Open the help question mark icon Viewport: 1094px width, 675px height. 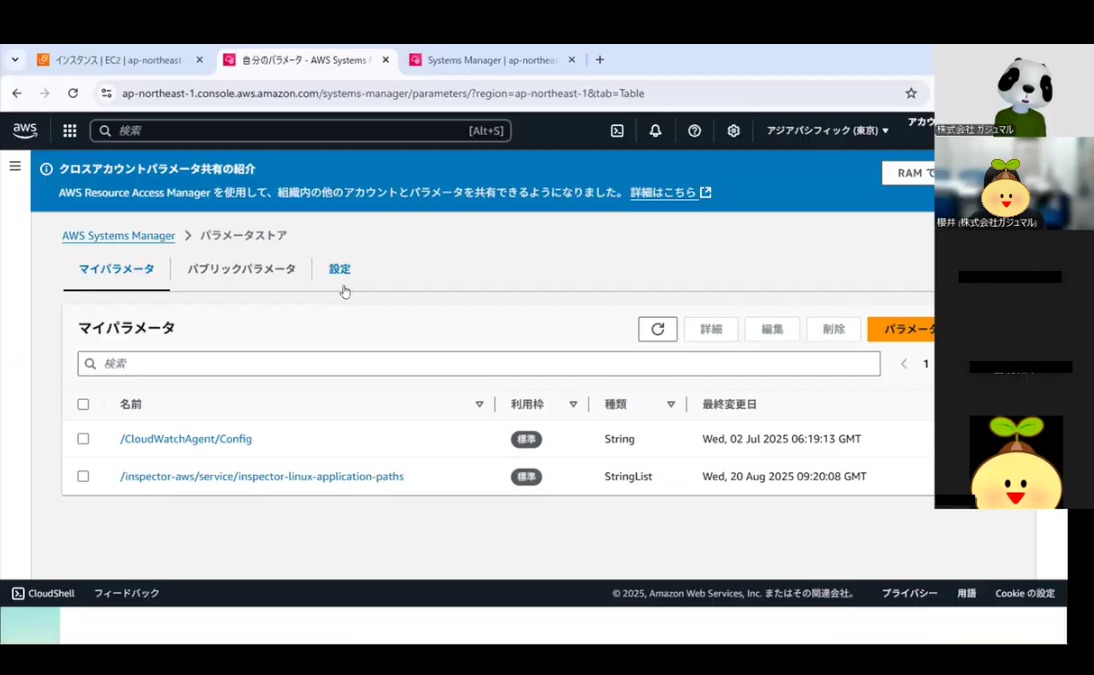[694, 131]
